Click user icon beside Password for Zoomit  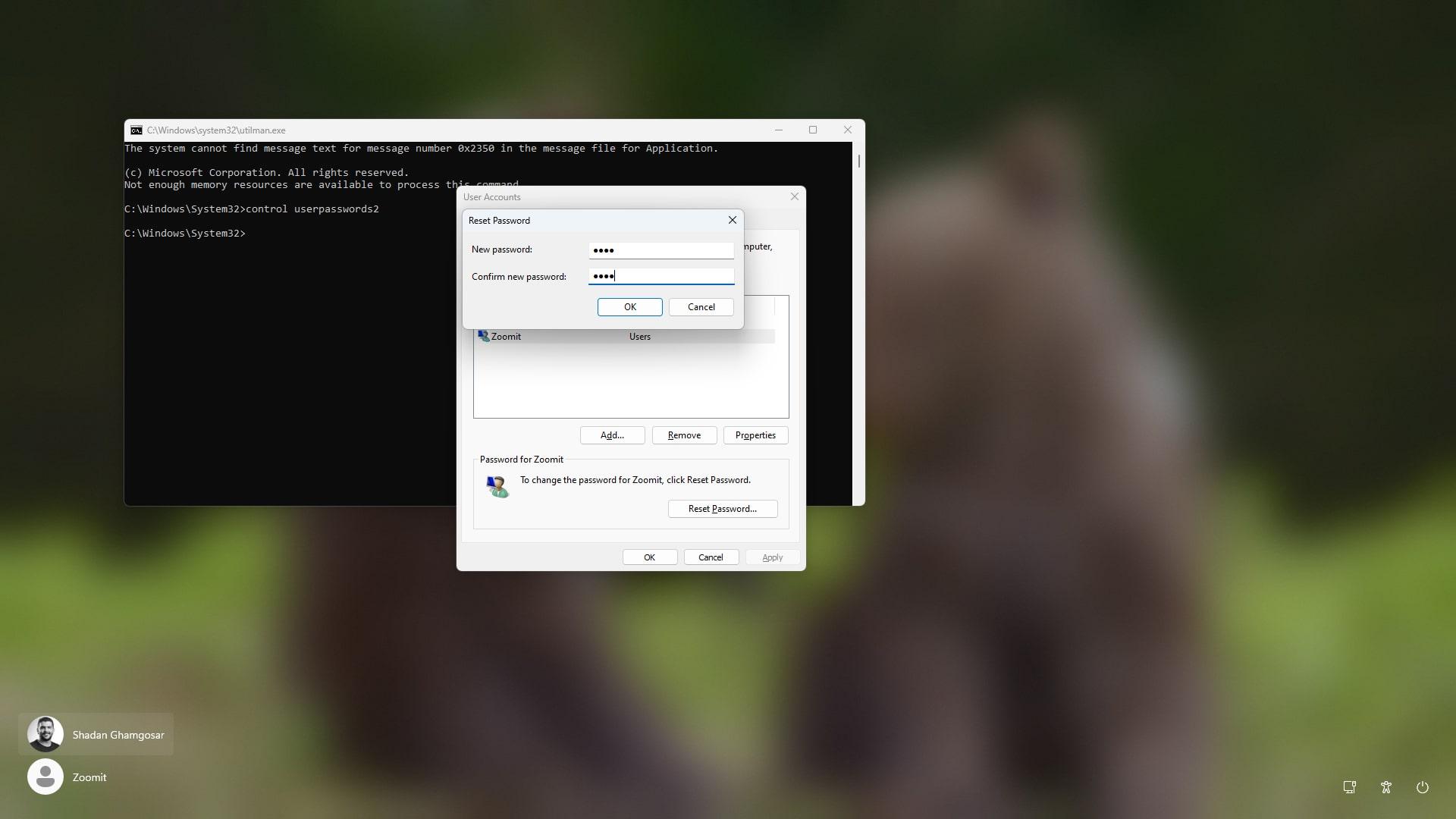(x=497, y=487)
